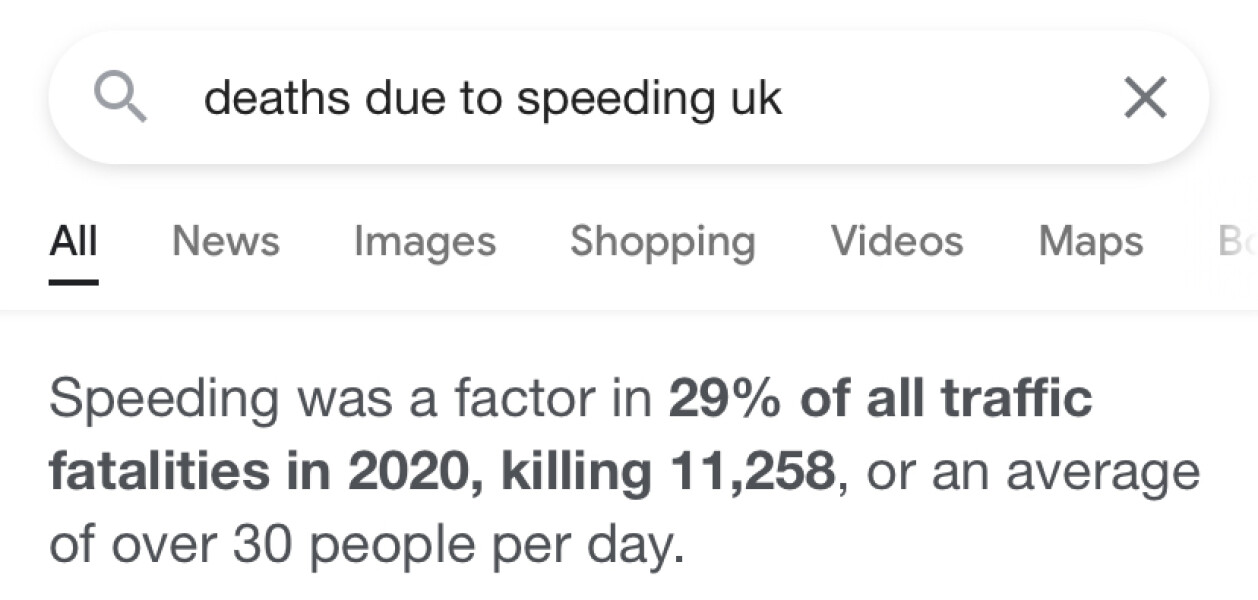Click the word 'deaths' in search box

[277, 98]
